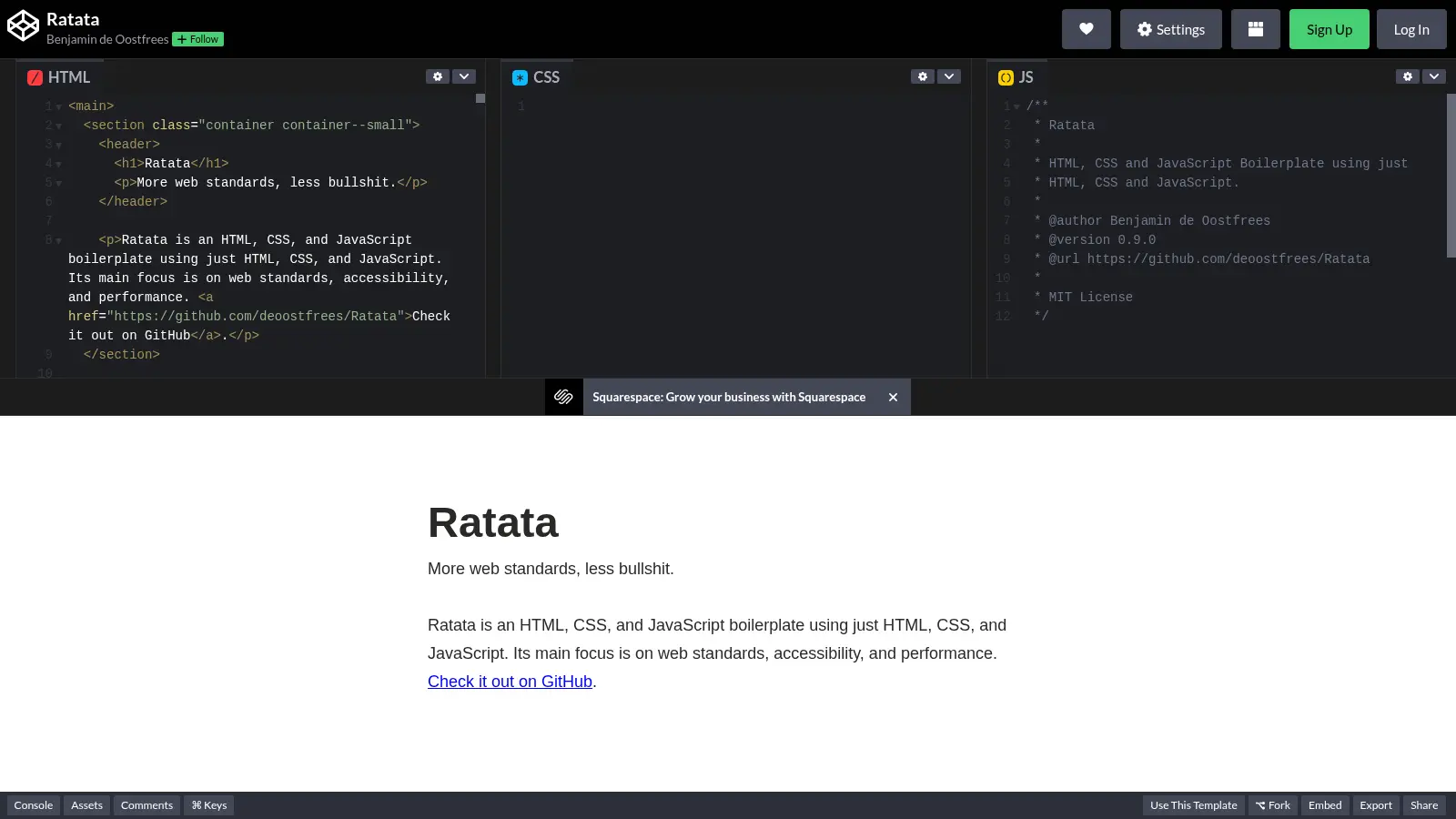Open the Export menu
The width and height of the screenshot is (1456, 819).
pyautogui.click(x=1376, y=805)
